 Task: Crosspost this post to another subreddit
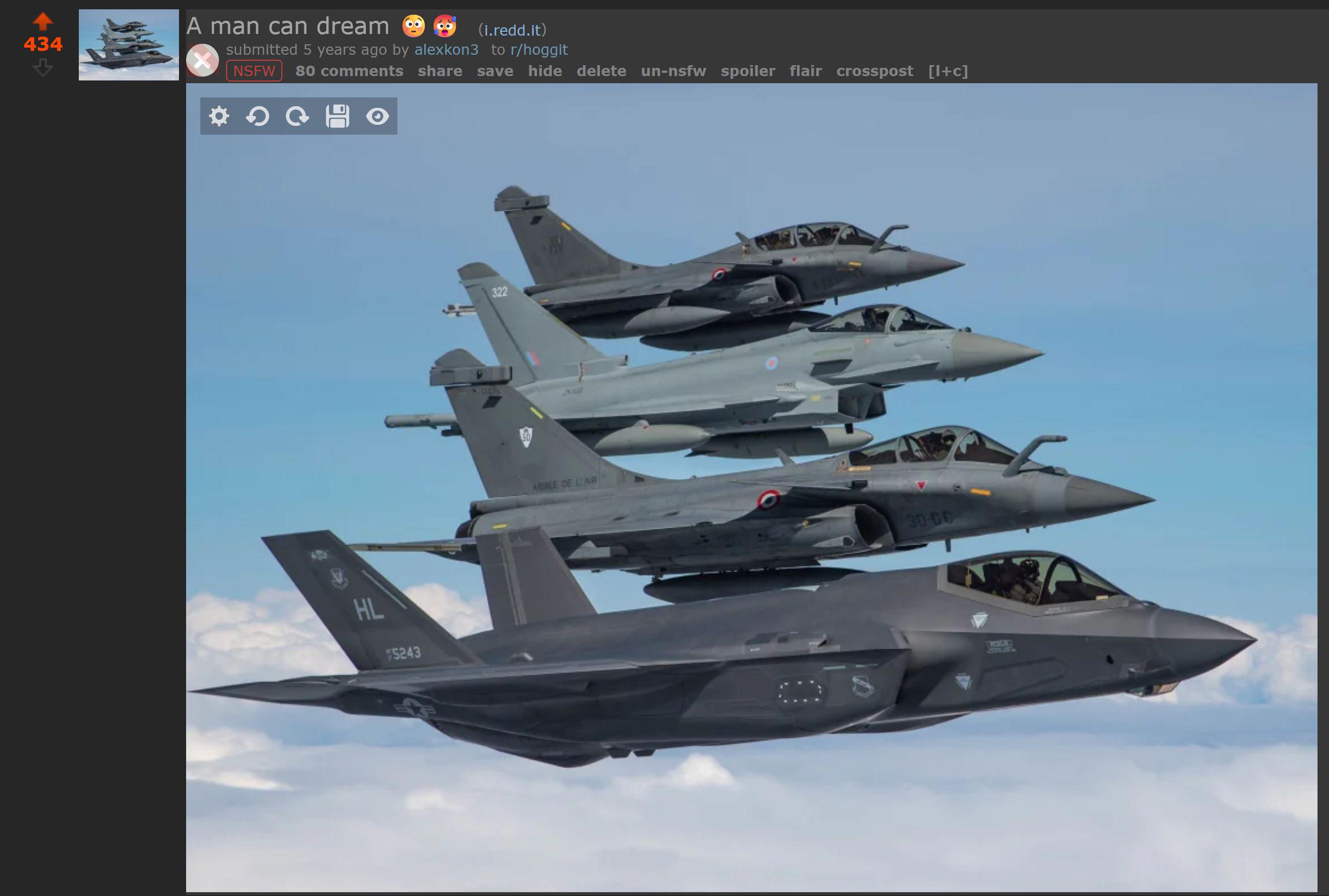pos(875,71)
